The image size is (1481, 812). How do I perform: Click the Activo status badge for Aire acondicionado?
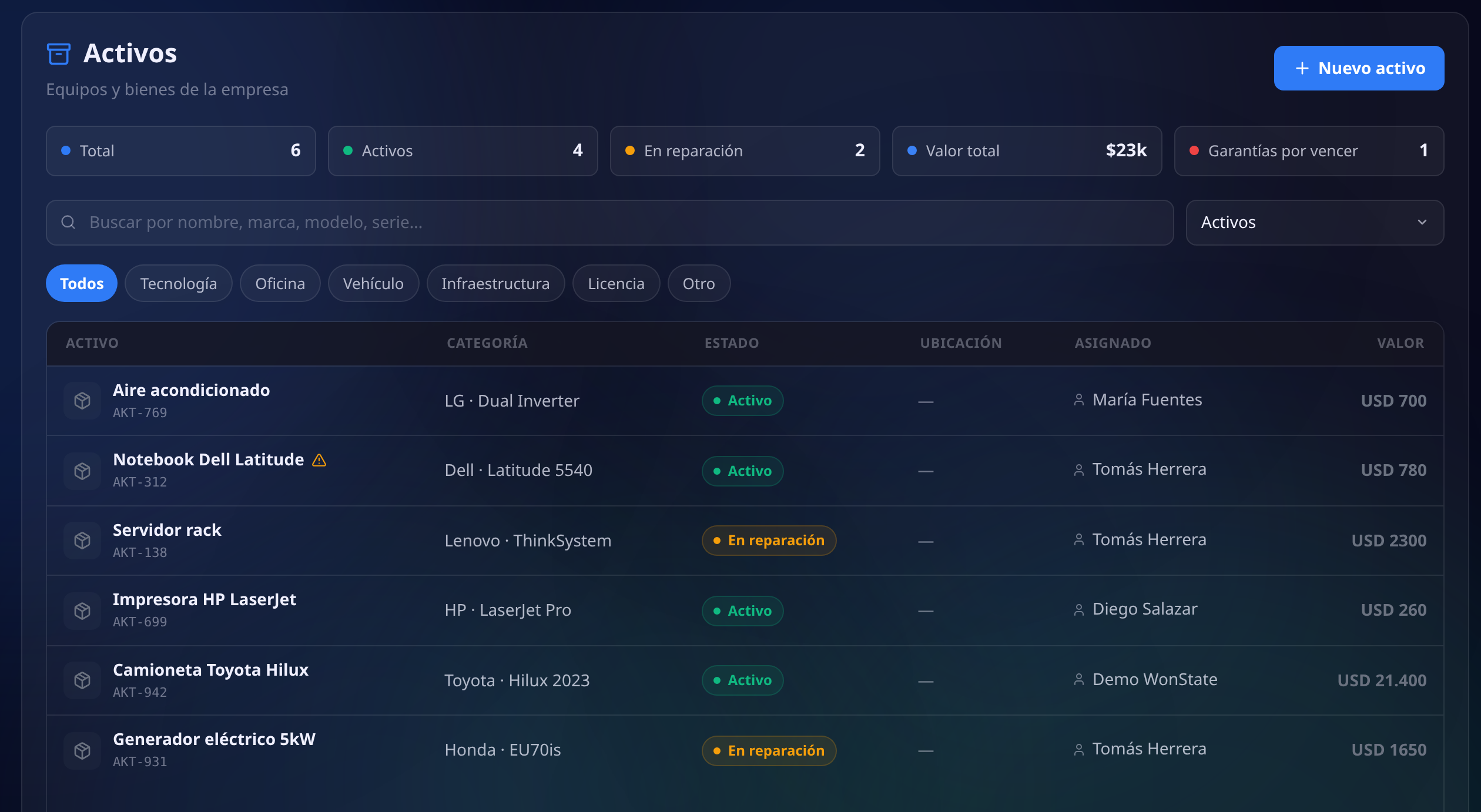click(743, 401)
